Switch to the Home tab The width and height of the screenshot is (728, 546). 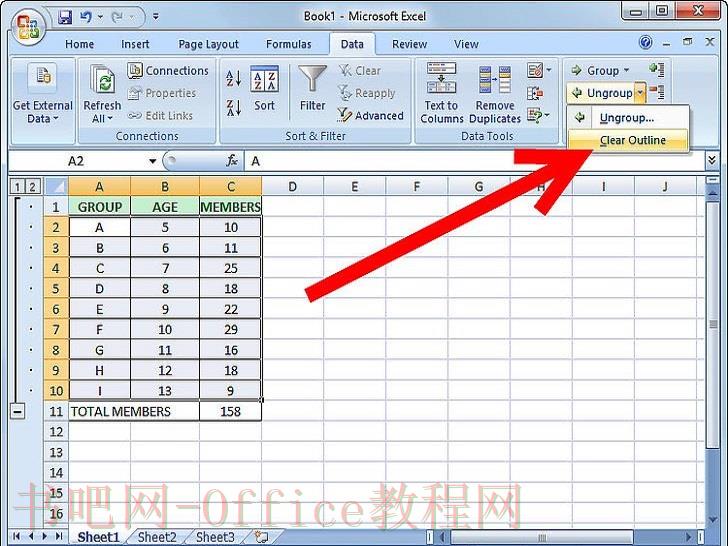(79, 44)
